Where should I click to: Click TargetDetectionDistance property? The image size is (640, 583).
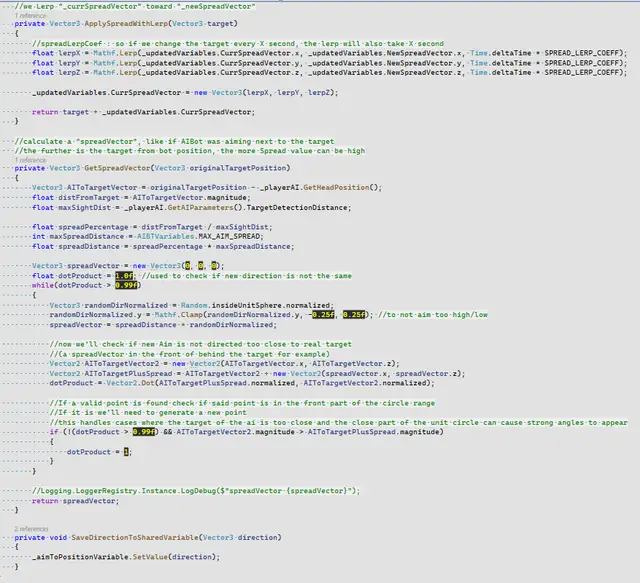click(x=296, y=207)
